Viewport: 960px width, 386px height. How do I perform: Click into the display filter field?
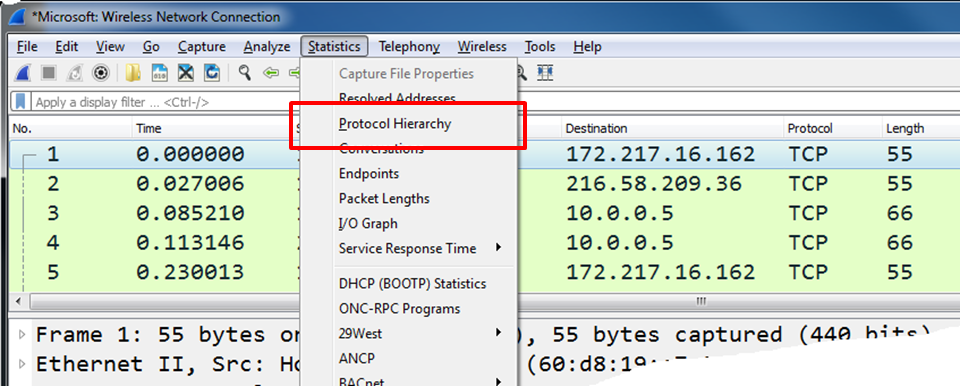[x=165, y=102]
